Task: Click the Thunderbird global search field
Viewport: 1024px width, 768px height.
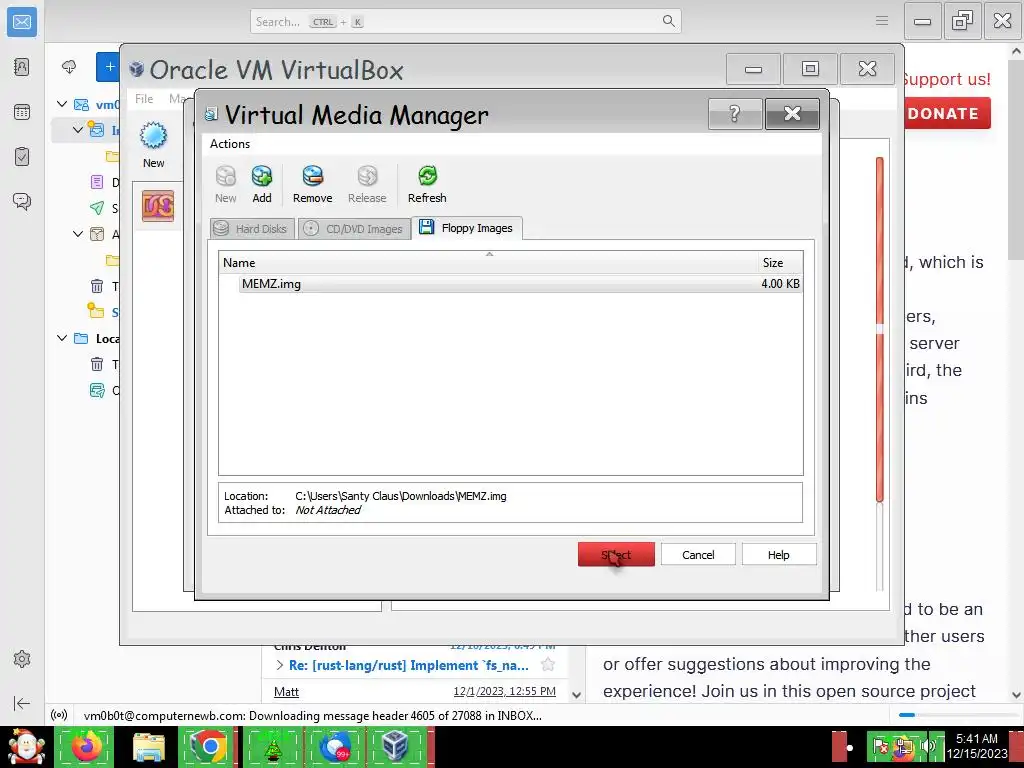Action: [465, 22]
